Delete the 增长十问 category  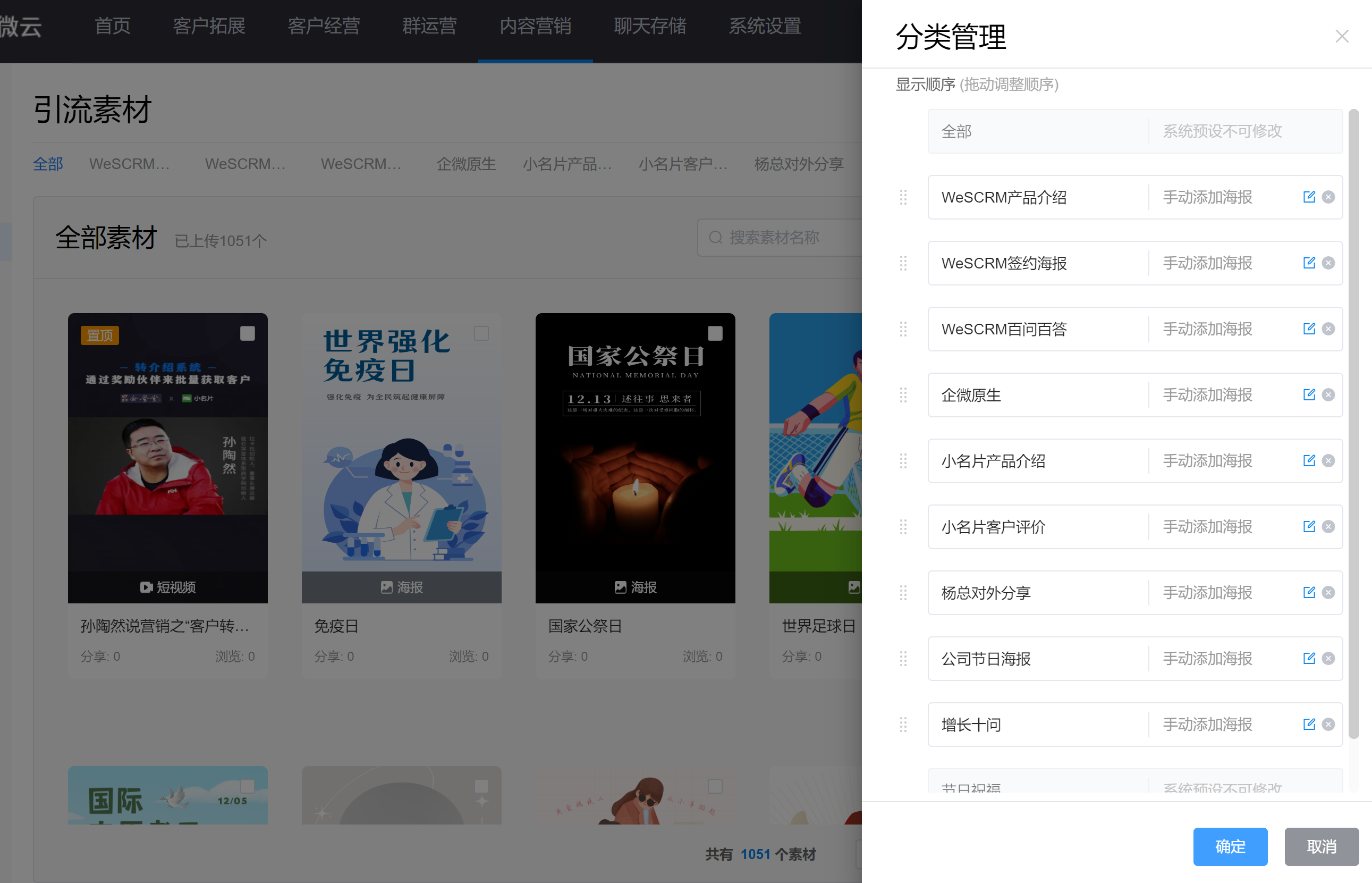click(x=1328, y=724)
